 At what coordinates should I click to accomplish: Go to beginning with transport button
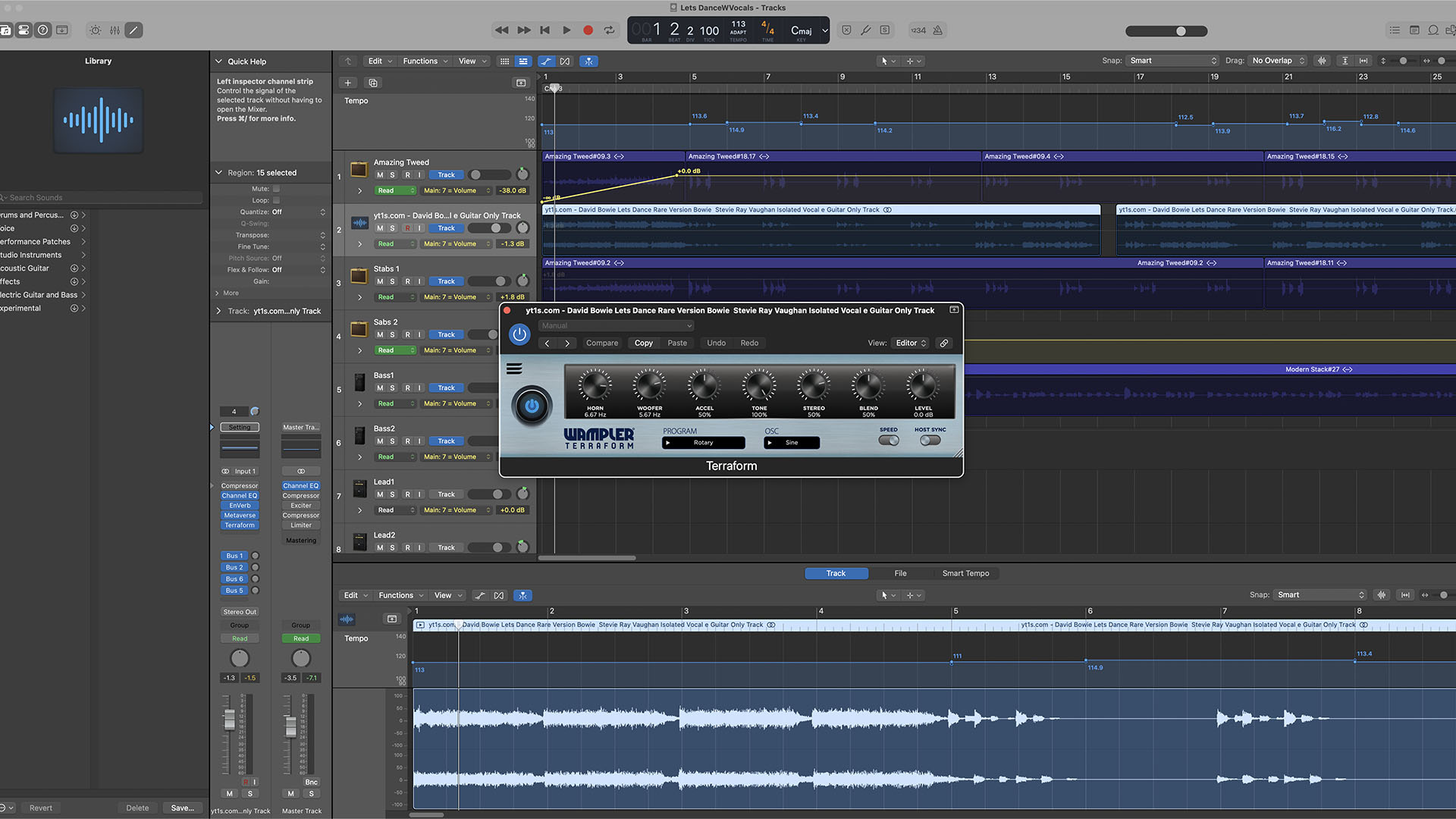[x=544, y=30]
